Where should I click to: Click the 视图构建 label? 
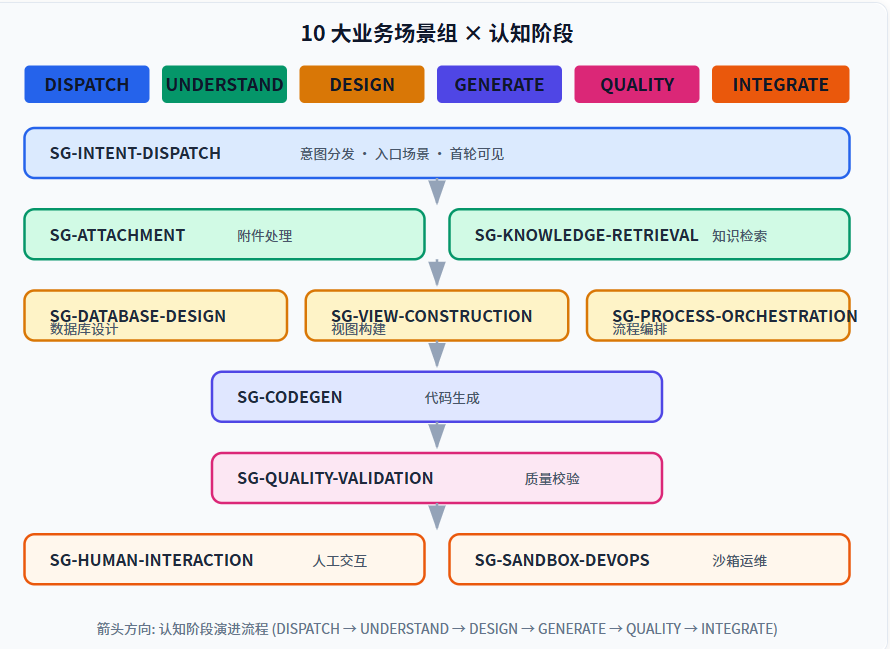tap(358, 329)
